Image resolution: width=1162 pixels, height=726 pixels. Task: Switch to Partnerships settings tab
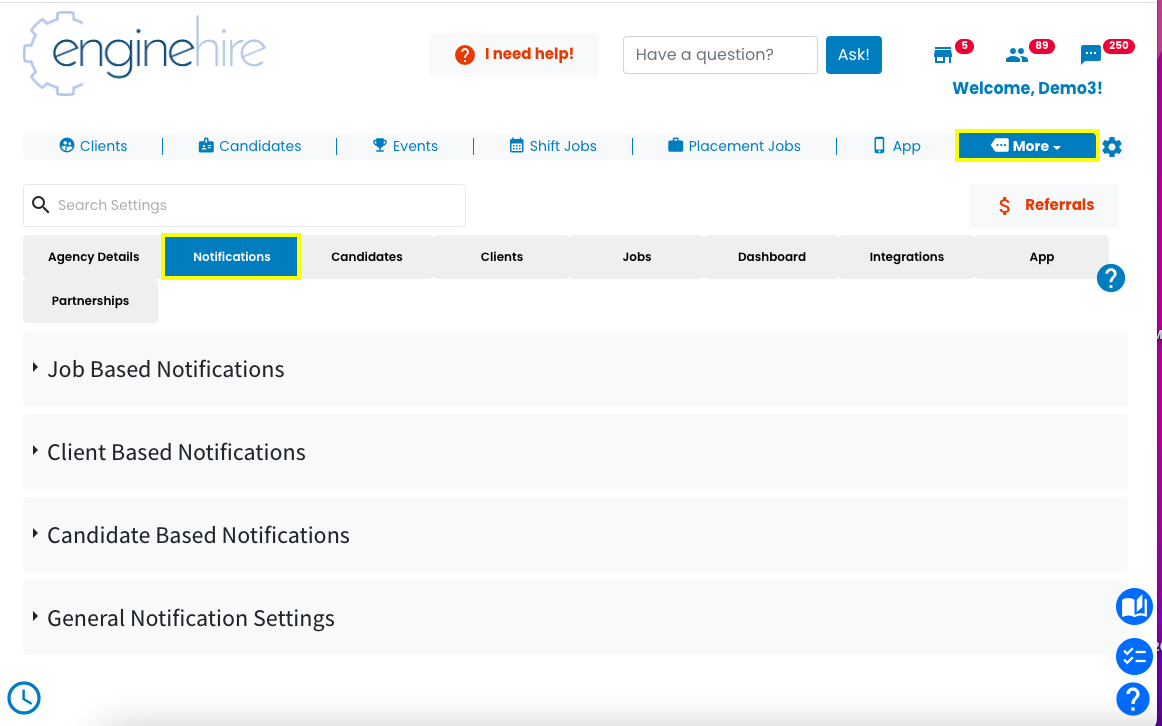click(x=90, y=301)
